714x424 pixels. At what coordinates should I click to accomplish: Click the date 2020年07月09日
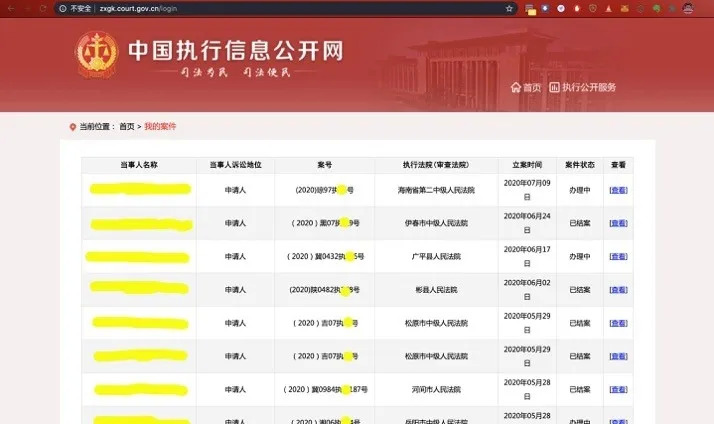pos(527,190)
